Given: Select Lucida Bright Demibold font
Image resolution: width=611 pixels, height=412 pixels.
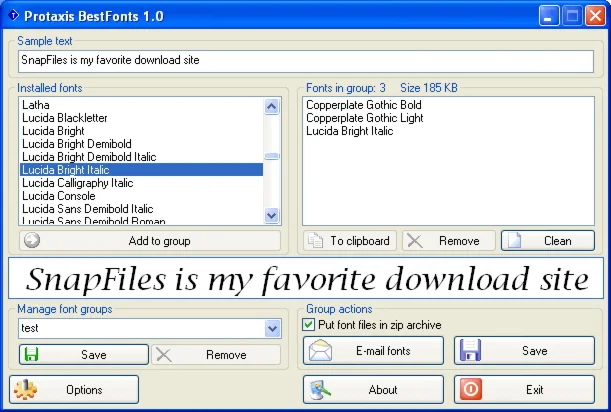Looking at the screenshot, I should [141, 144].
